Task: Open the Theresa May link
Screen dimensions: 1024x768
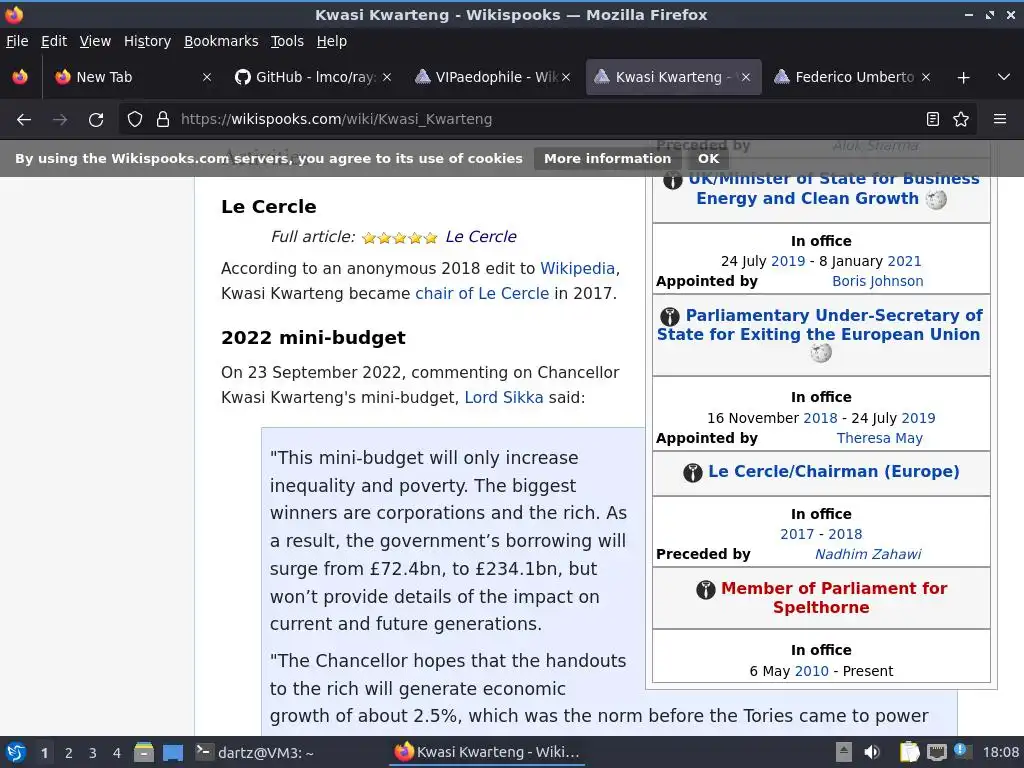Action: (880, 438)
